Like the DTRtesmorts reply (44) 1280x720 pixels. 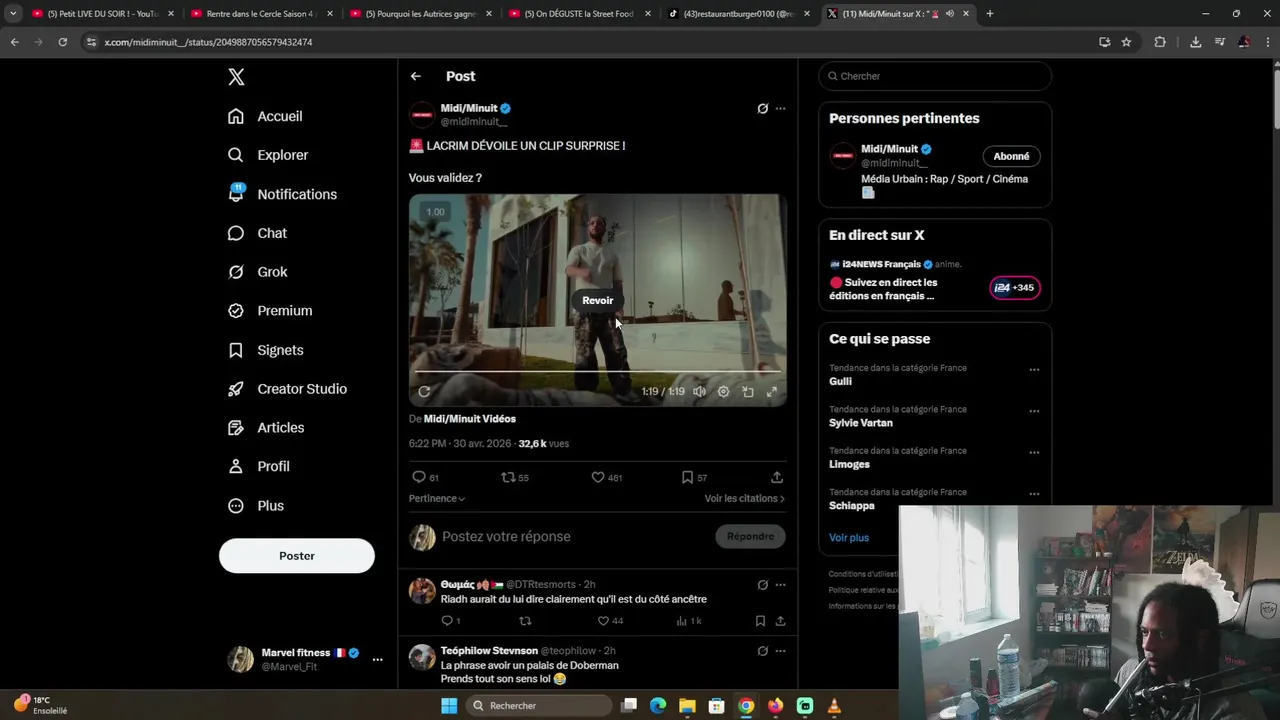pos(609,621)
